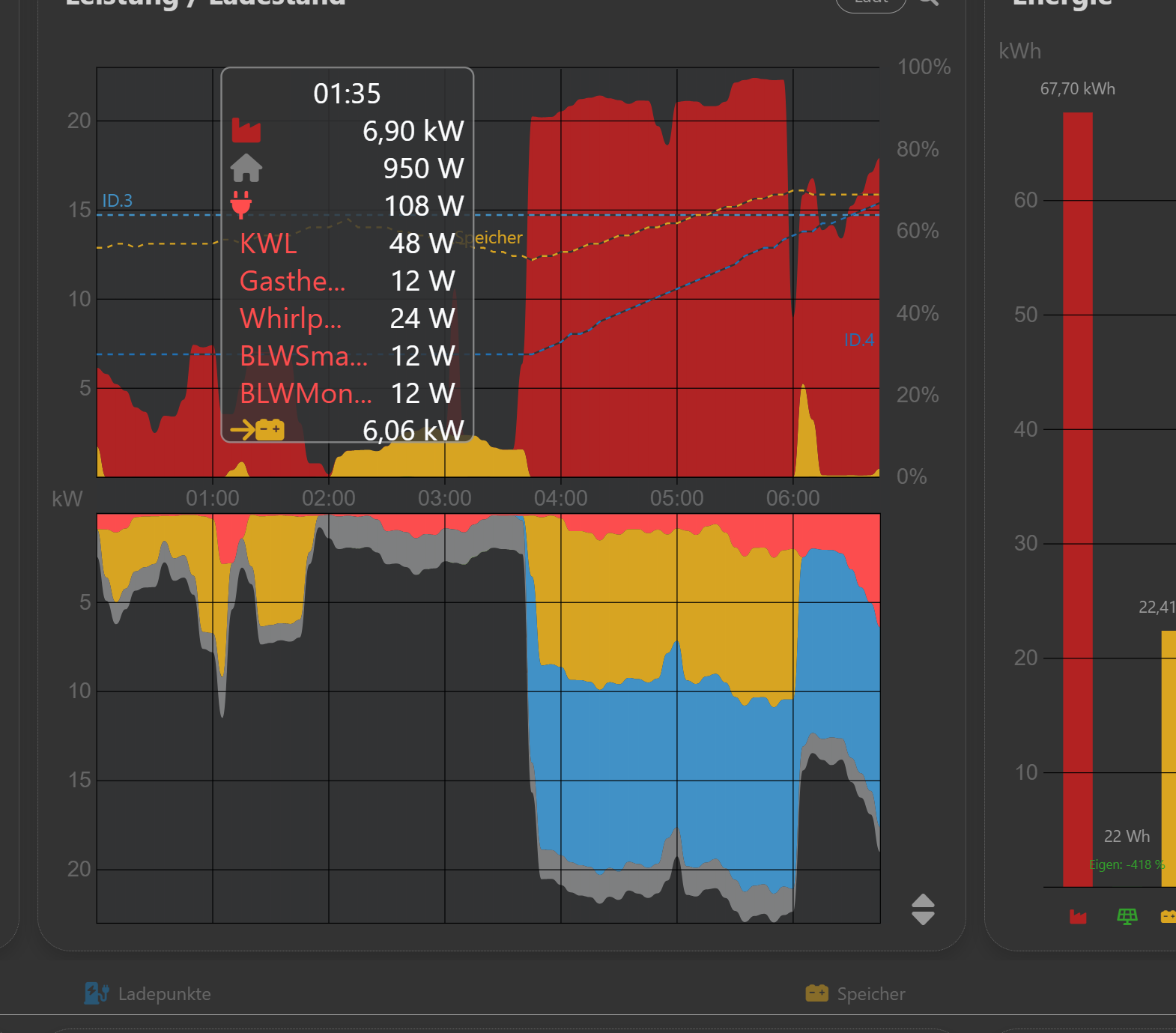Click the 6,90 kW grid value in tooltip
1176x1033 pixels.
[413, 131]
